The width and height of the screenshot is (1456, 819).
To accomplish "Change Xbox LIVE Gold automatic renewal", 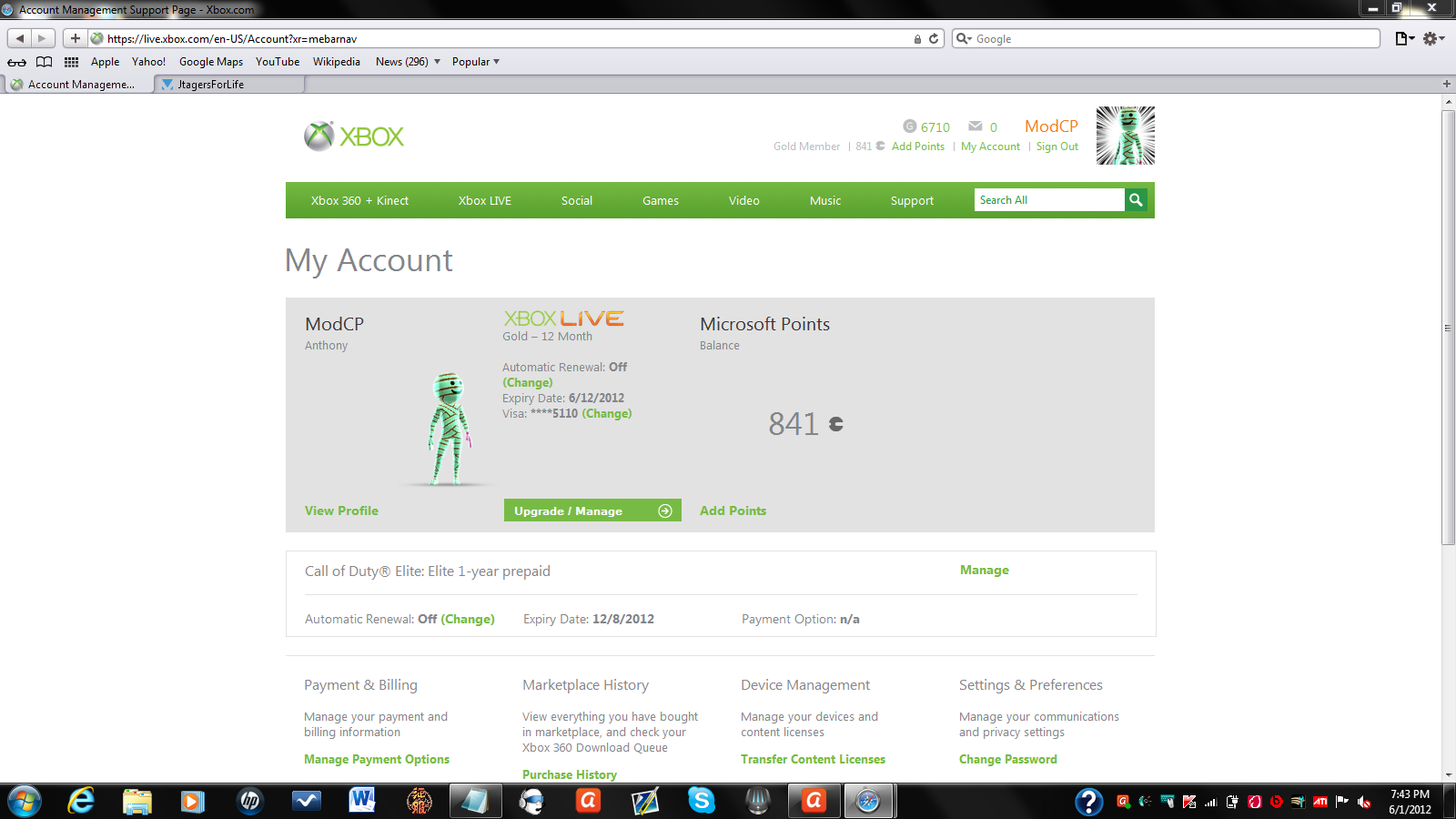I will pyautogui.click(x=528, y=382).
